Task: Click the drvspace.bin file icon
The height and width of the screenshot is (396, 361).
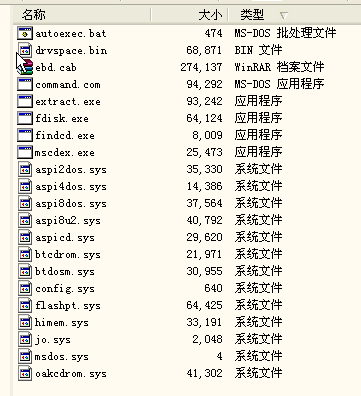Action: click(x=25, y=50)
